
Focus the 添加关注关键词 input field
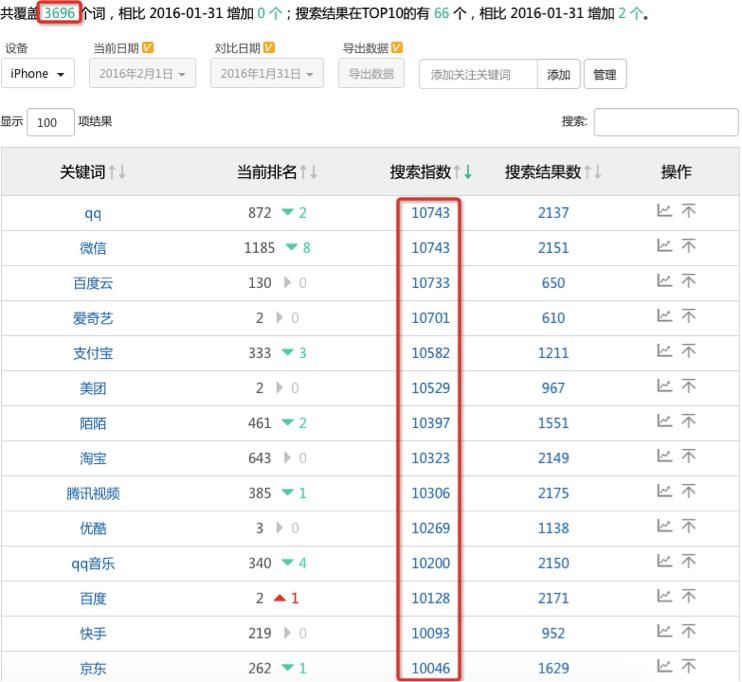[x=478, y=74]
